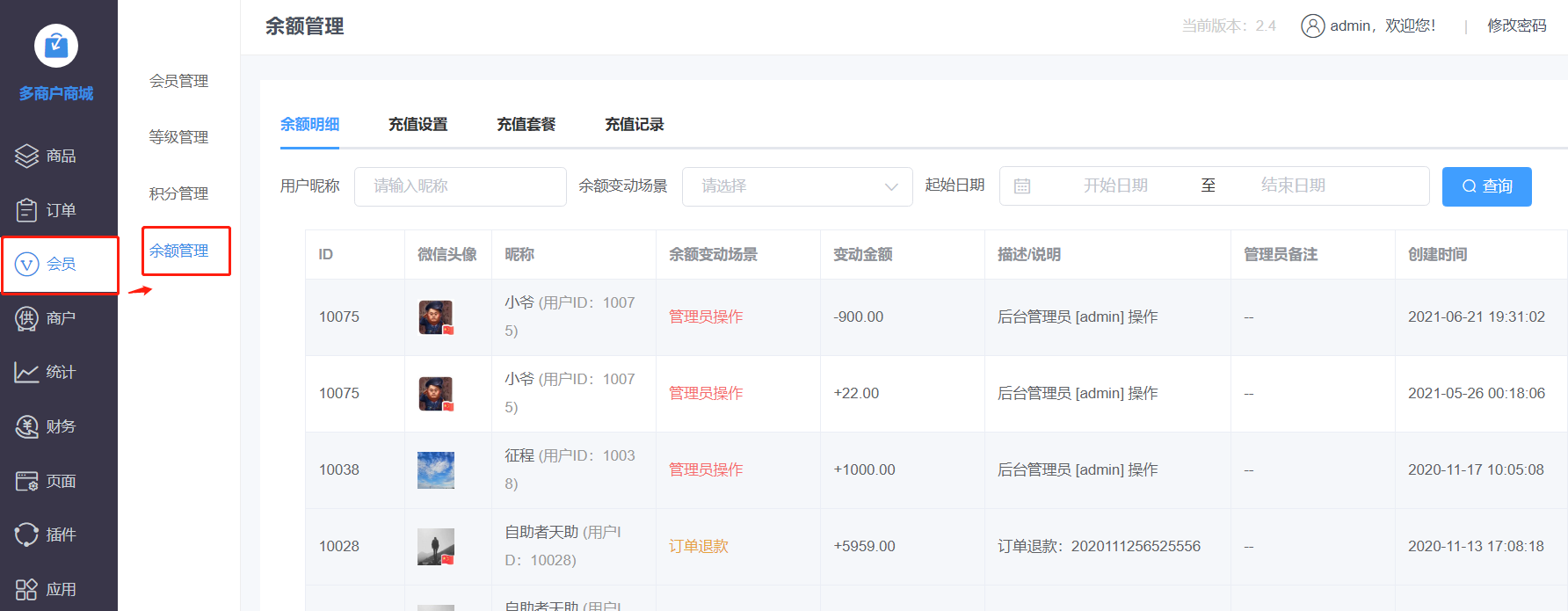Screen dimensions: 1568x611
Task: Click timestamp 2020-11-17 10:05:08
Action: point(1477,469)
